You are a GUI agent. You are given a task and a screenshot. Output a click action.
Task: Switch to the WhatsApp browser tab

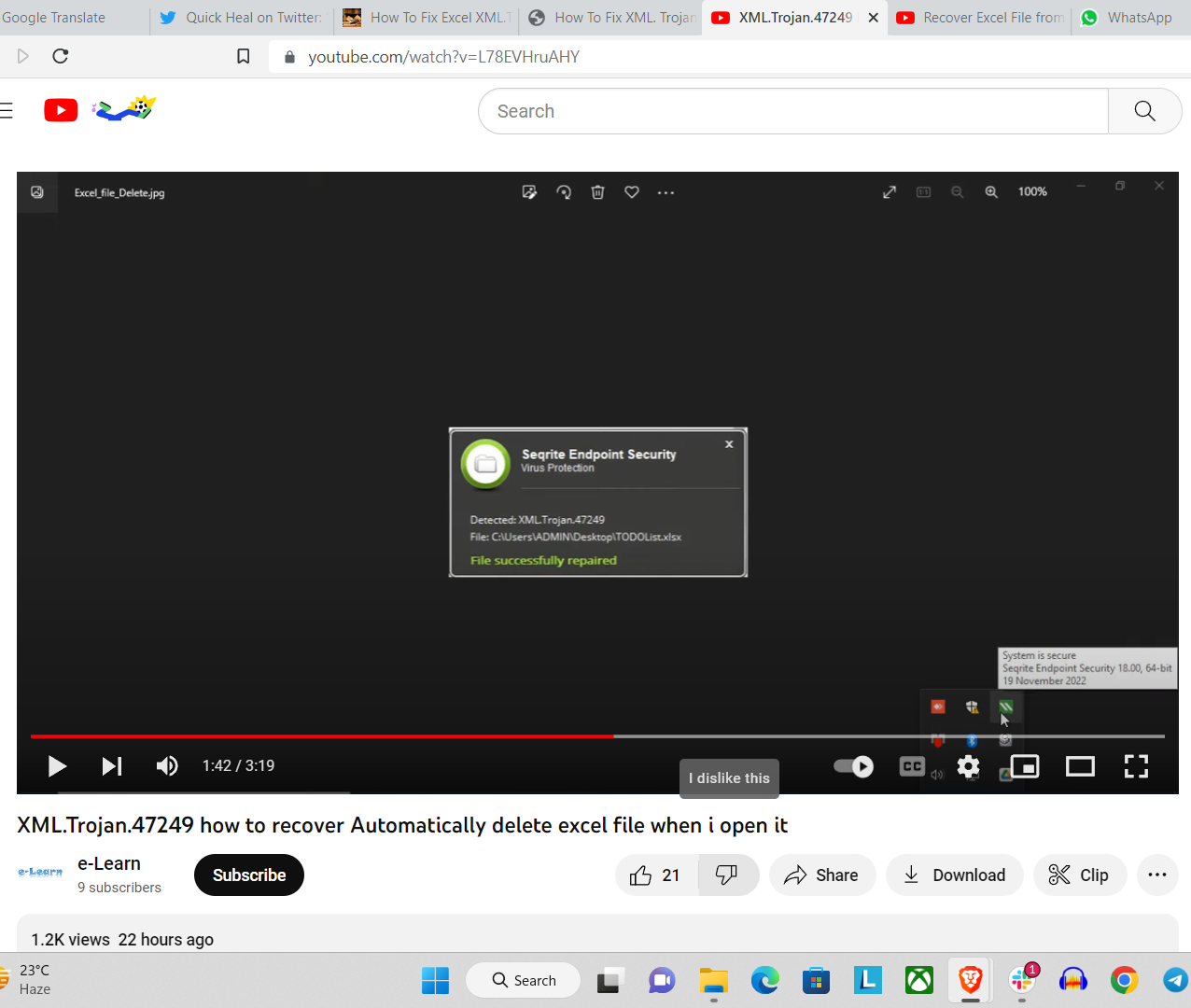1129,18
